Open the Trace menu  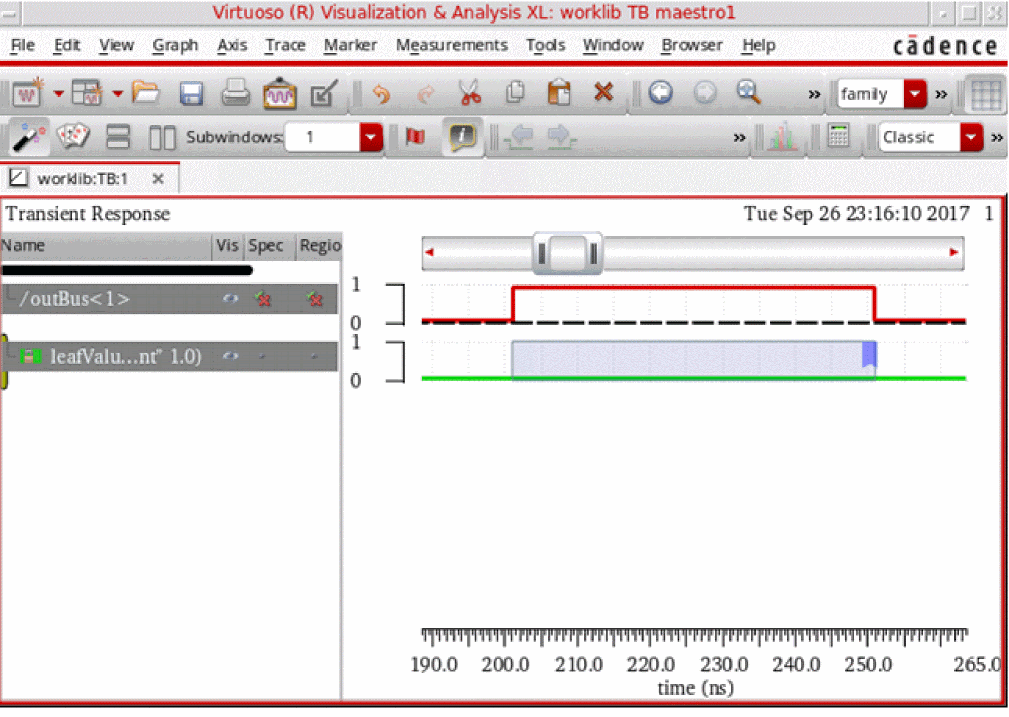(285, 45)
